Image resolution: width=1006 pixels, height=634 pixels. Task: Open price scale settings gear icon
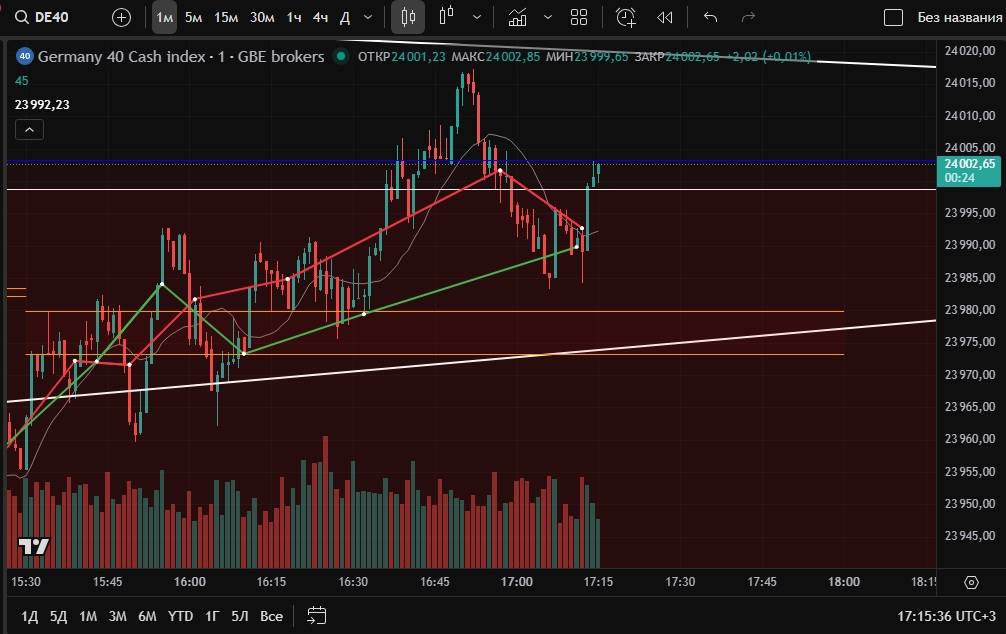971,582
